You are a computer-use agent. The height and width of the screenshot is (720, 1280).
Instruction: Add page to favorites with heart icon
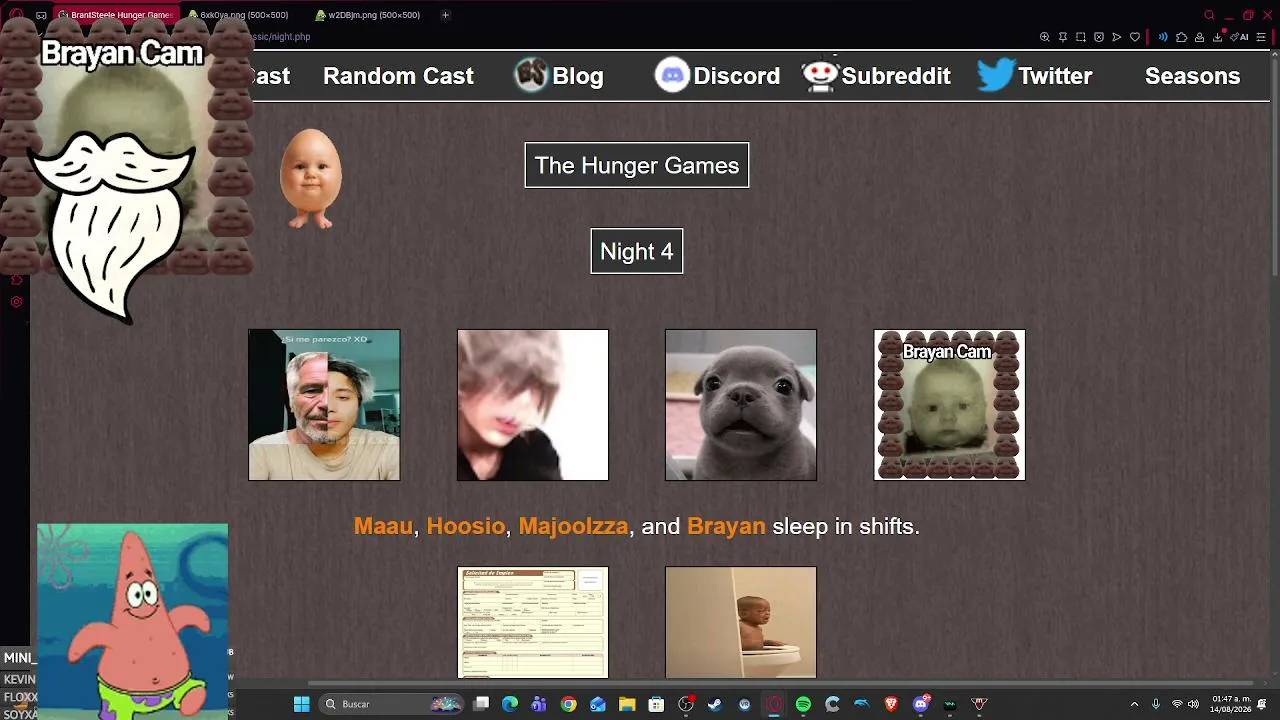[1135, 37]
